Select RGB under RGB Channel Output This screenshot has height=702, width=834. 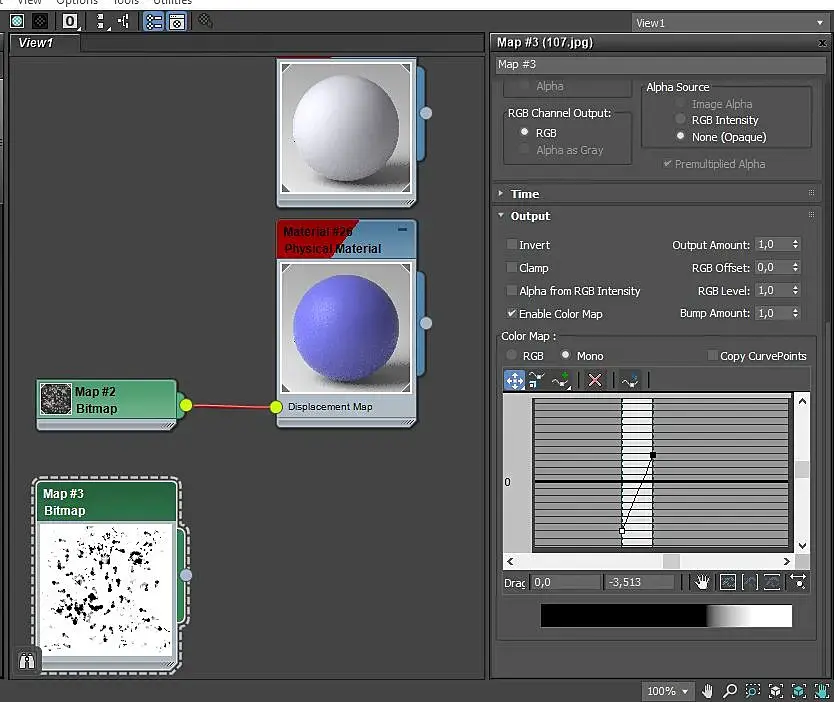point(524,132)
